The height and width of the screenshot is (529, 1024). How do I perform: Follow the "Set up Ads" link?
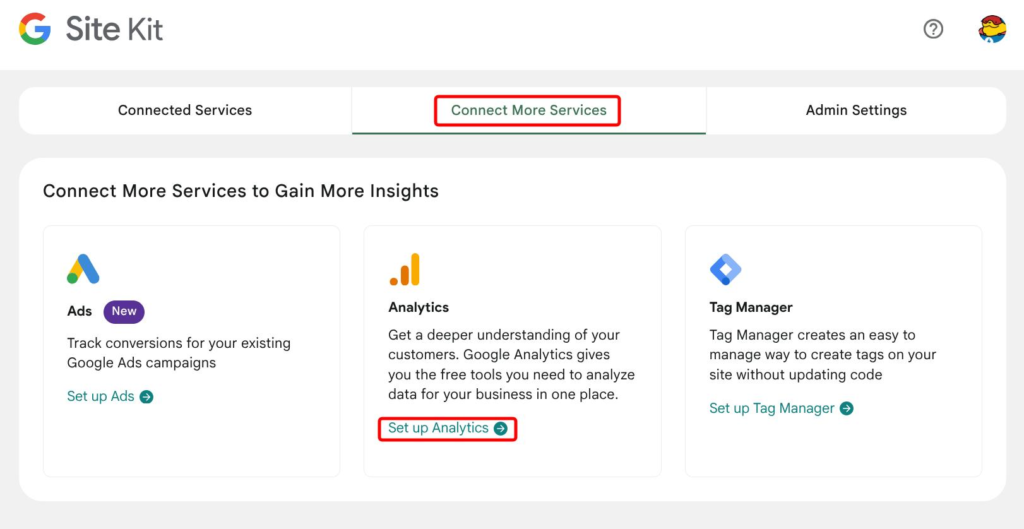pyautogui.click(x=101, y=397)
